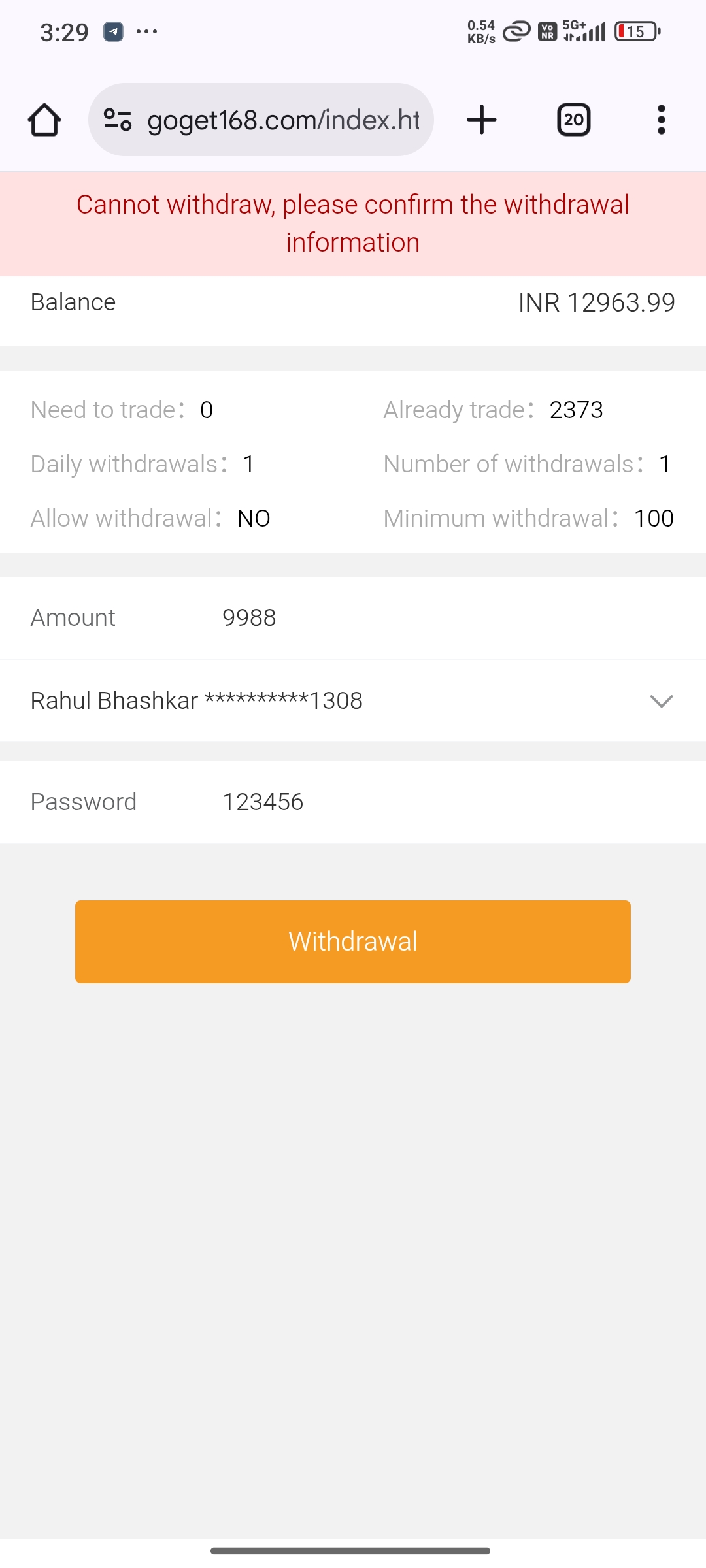Tap the red cannot withdraw error banner
This screenshot has height=1568, width=706.
tap(353, 223)
